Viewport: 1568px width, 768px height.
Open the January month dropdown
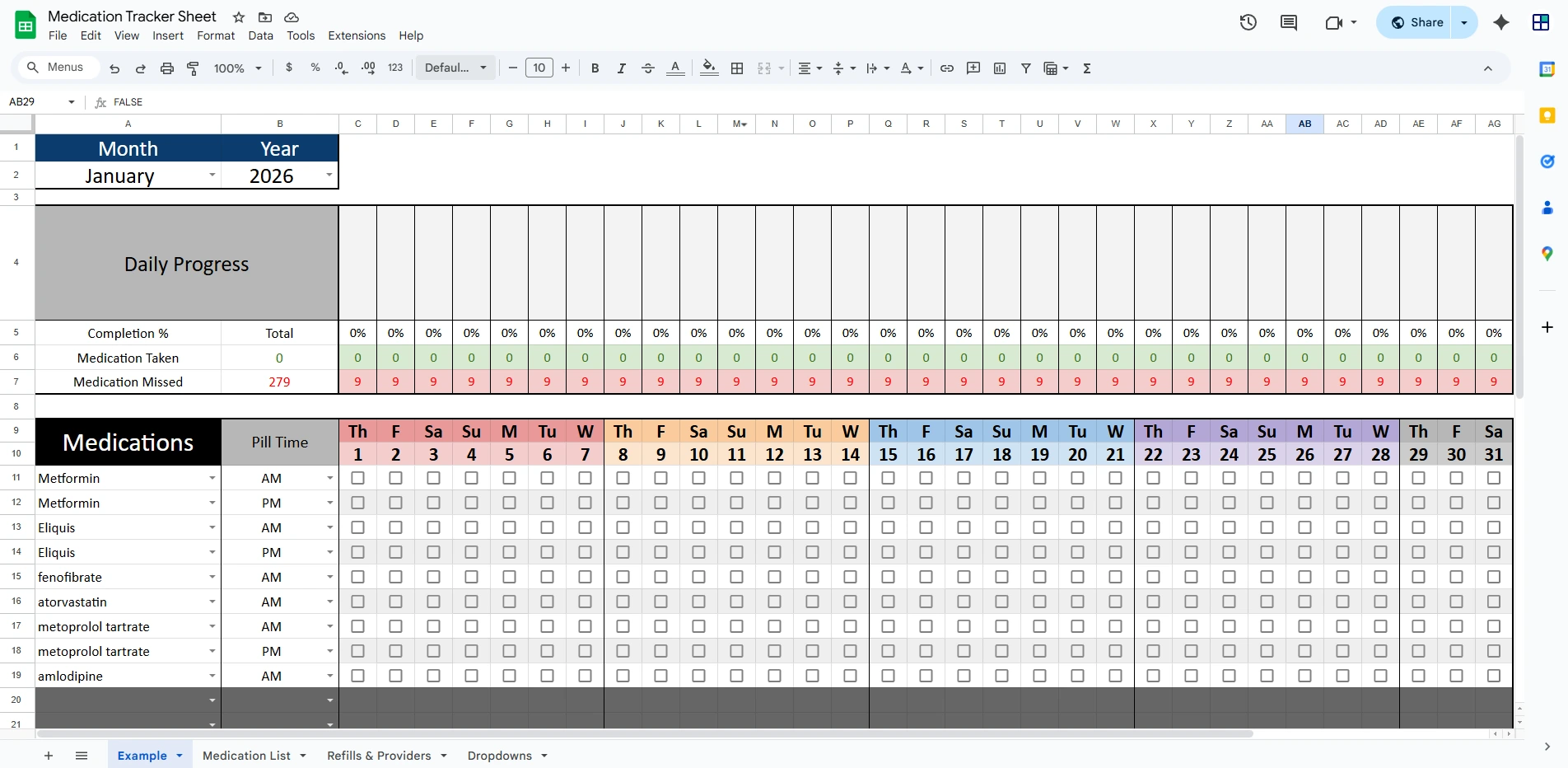click(212, 176)
